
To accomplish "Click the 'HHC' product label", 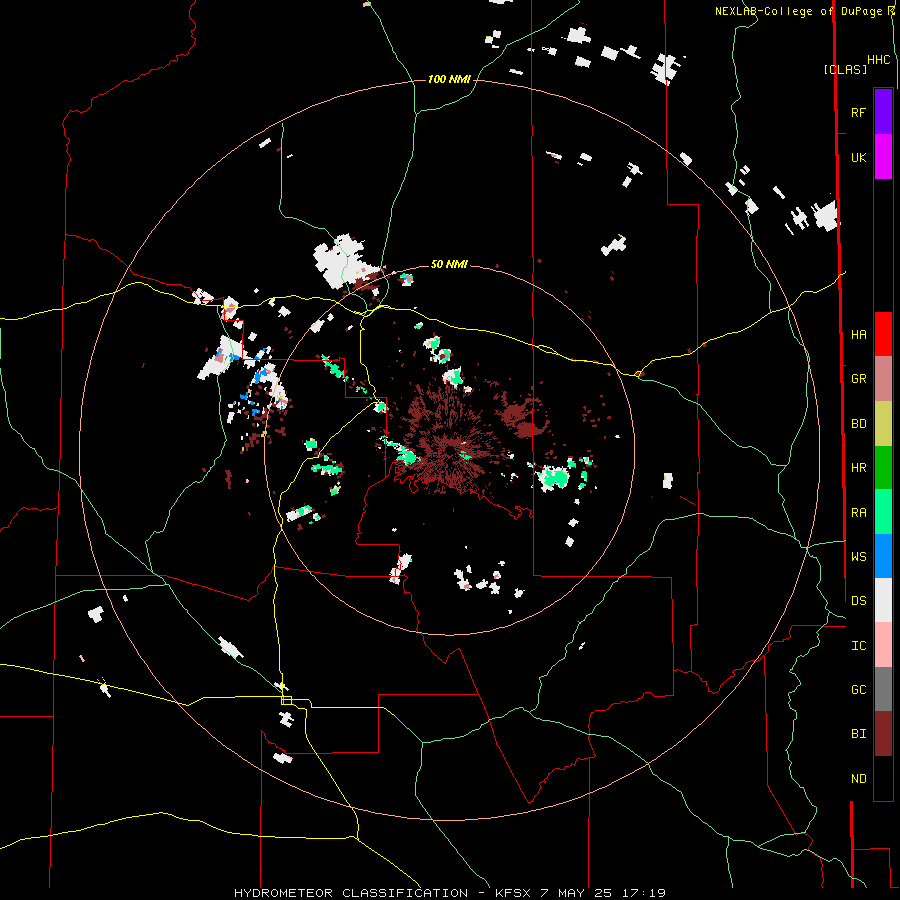I will pos(879,60).
